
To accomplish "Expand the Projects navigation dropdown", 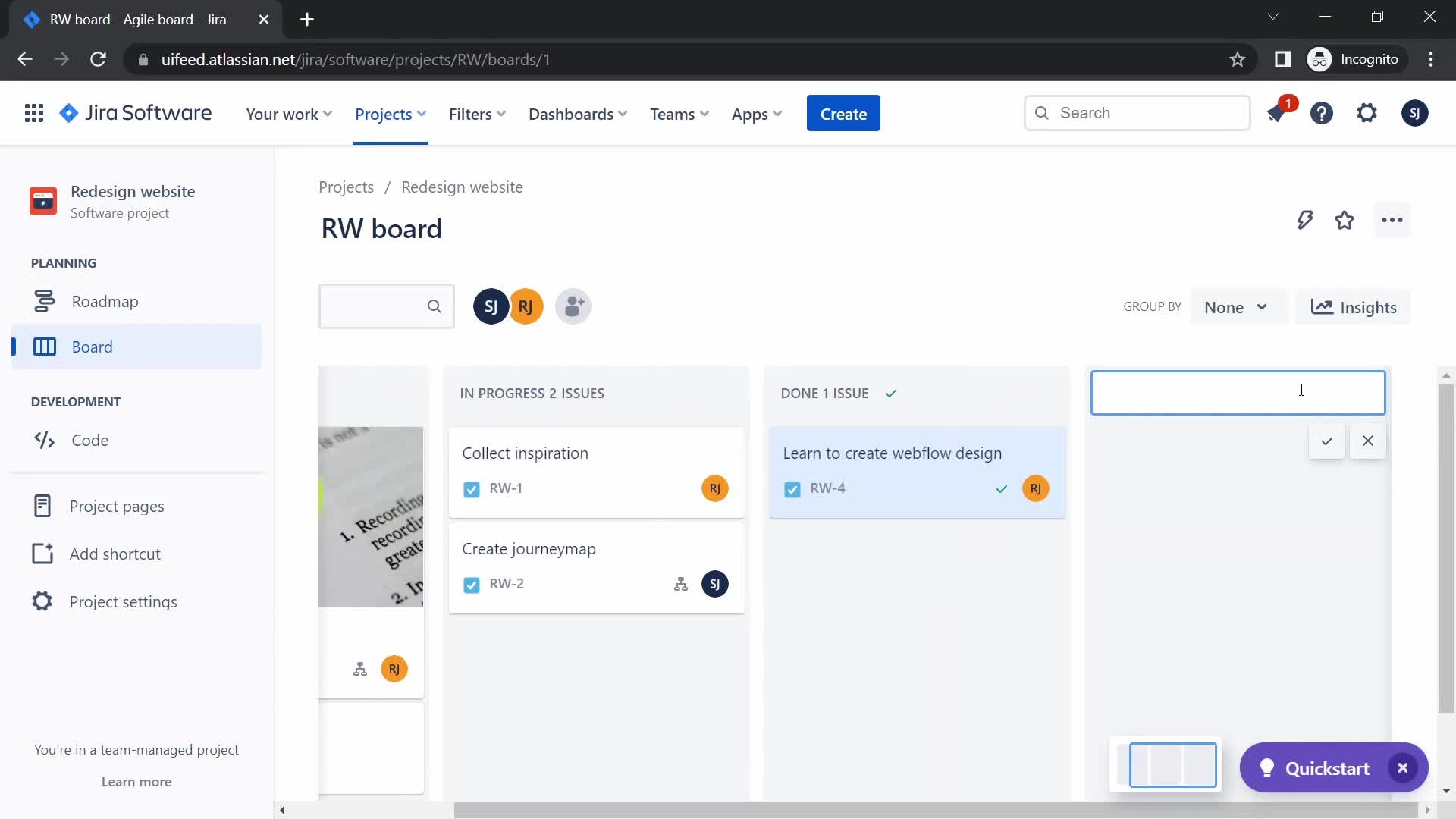I will [x=390, y=113].
